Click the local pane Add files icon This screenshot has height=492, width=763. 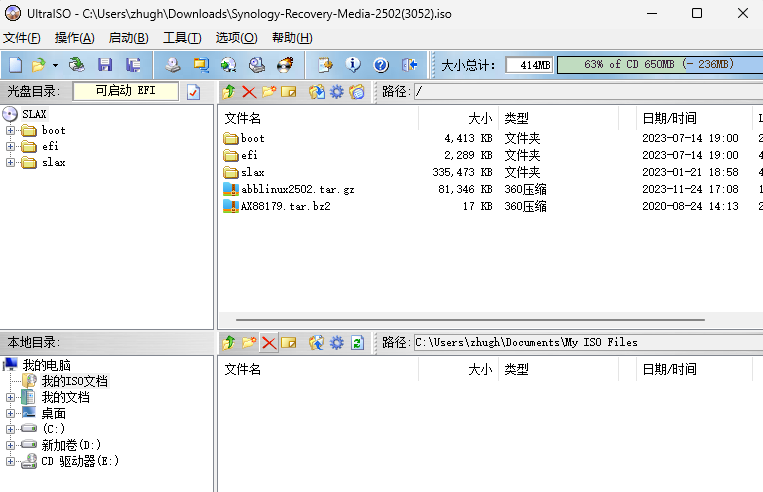tap(317, 343)
